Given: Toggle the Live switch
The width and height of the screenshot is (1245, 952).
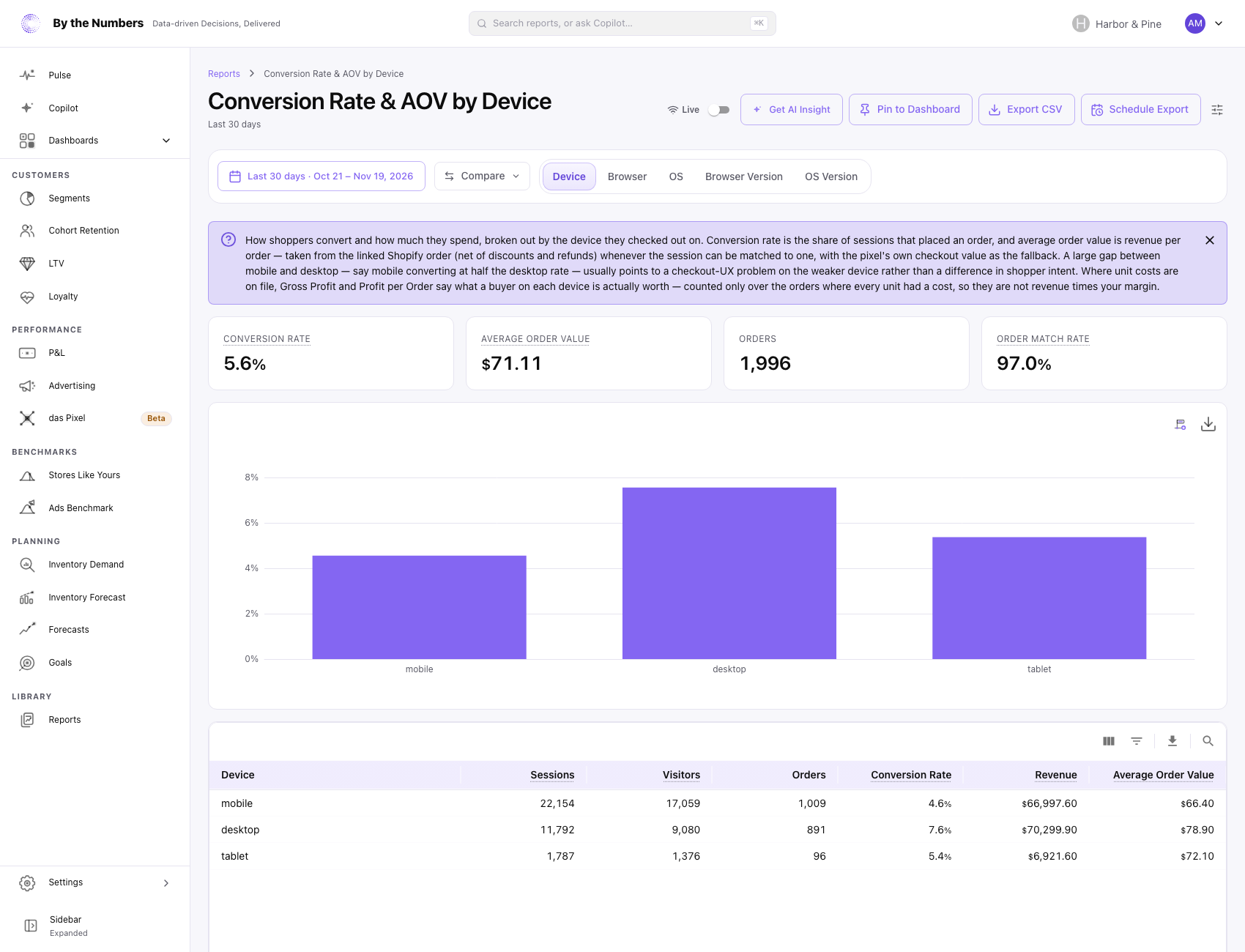Looking at the screenshot, I should pyautogui.click(x=719, y=110).
